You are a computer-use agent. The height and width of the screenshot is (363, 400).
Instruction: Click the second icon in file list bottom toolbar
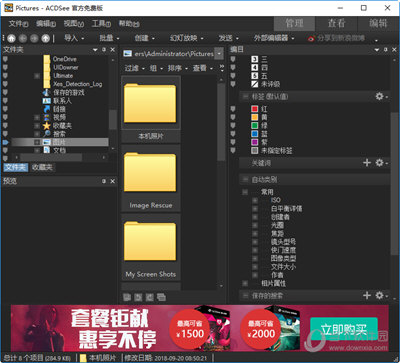(138, 297)
